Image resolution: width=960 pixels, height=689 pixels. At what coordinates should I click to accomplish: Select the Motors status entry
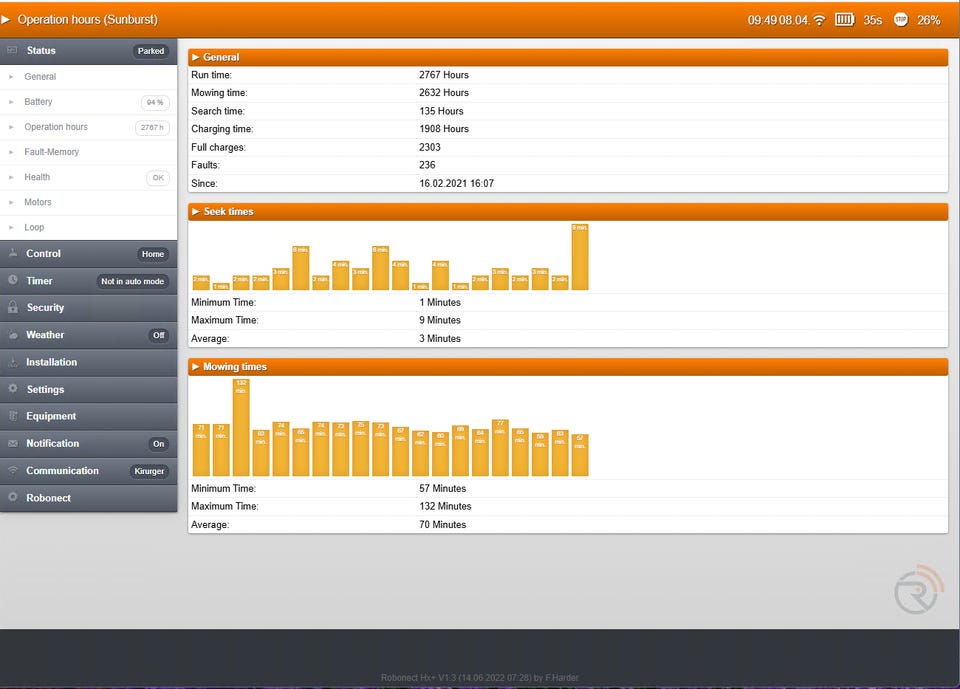[38, 202]
